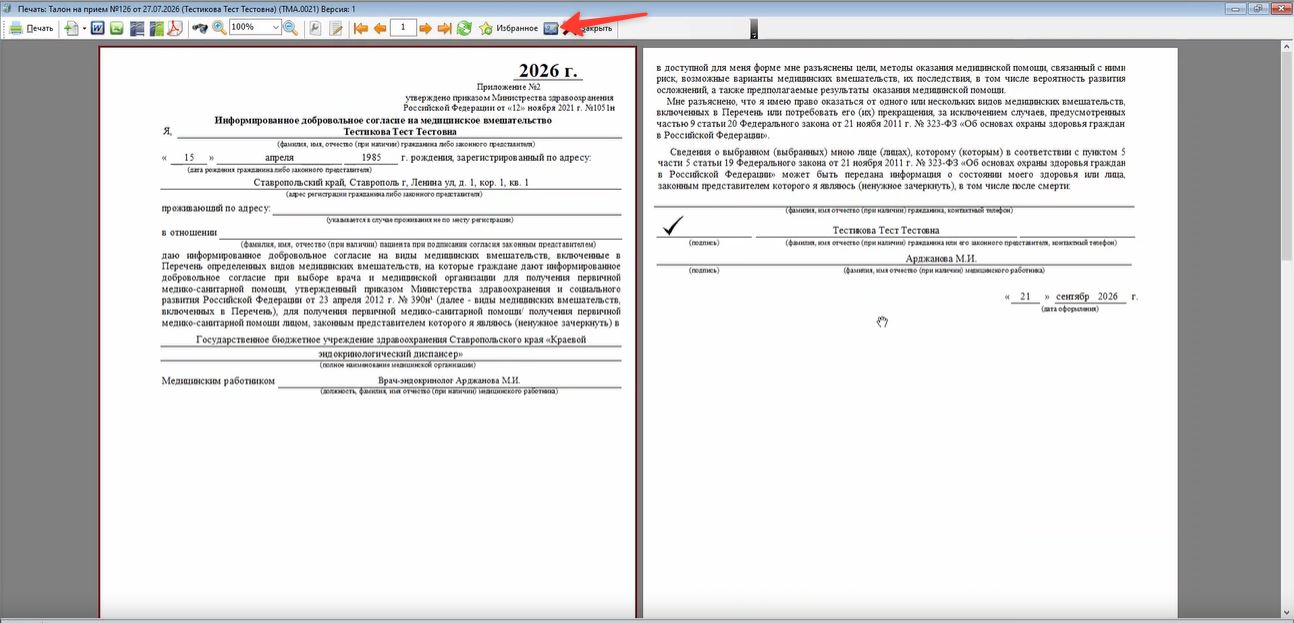Viewport: 1294px width, 623px height.
Task: Click the Избранное label
Action: 517,28
